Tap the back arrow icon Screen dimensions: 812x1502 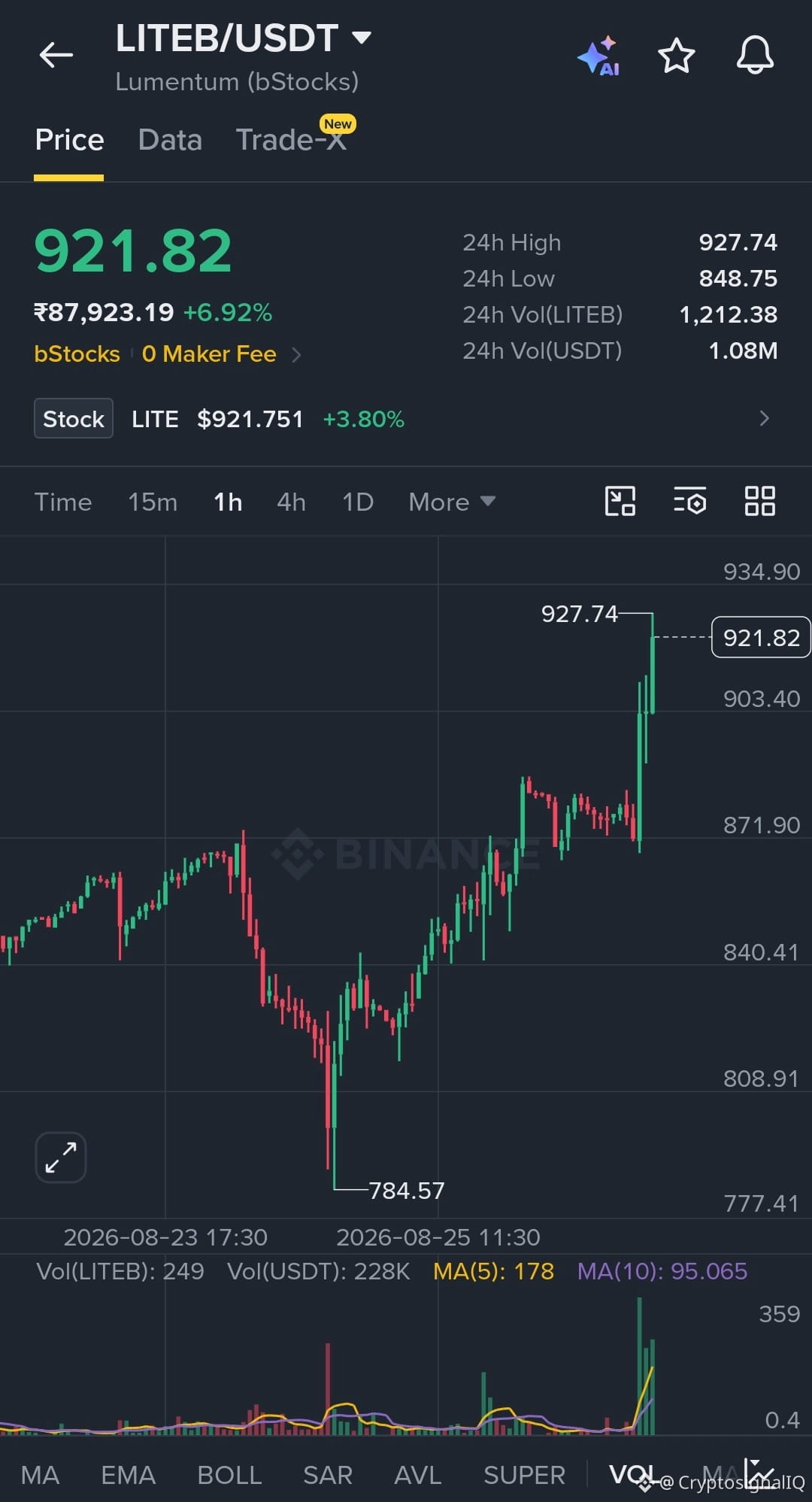point(56,55)
